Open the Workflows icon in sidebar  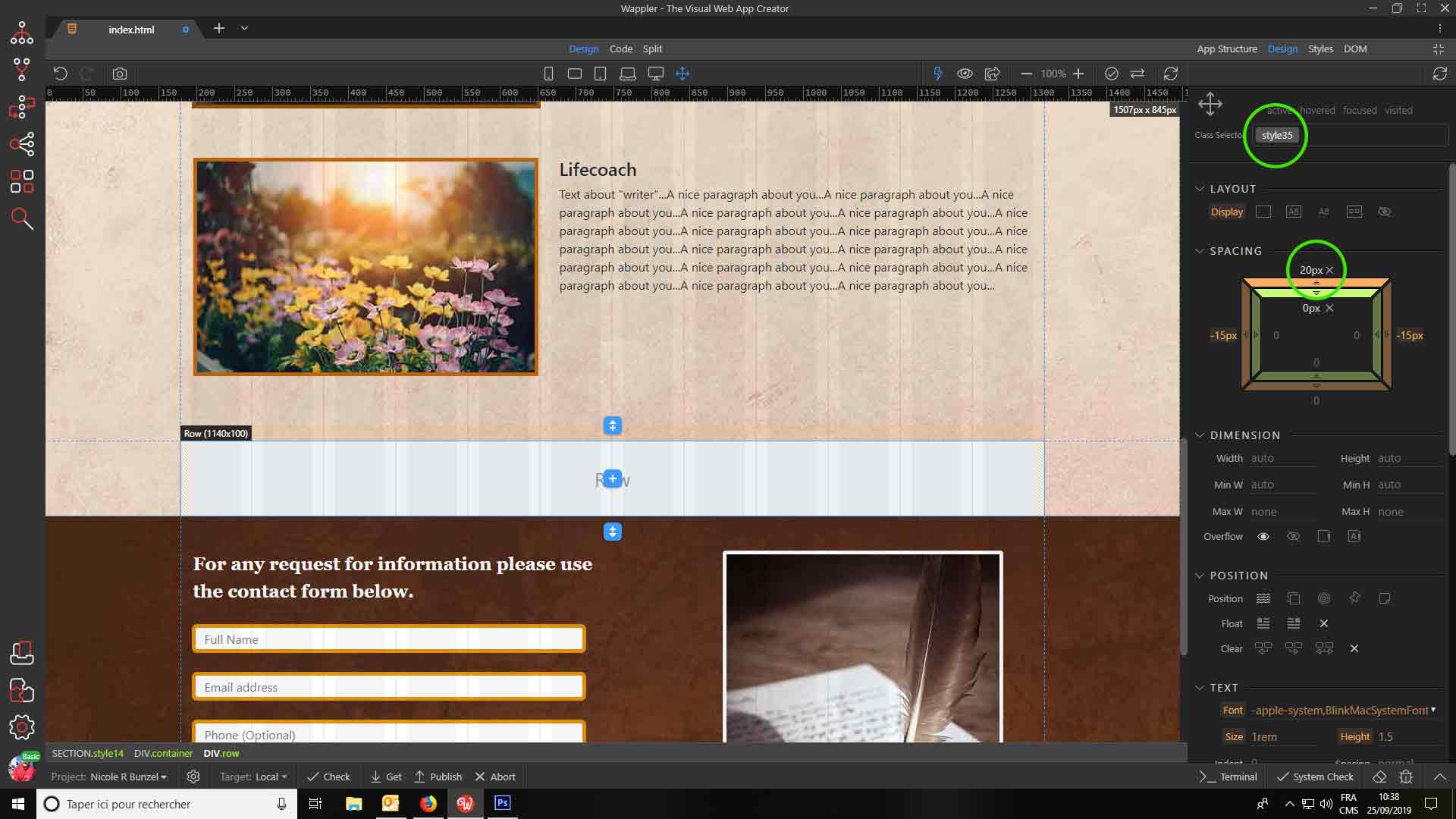(22, 107)
